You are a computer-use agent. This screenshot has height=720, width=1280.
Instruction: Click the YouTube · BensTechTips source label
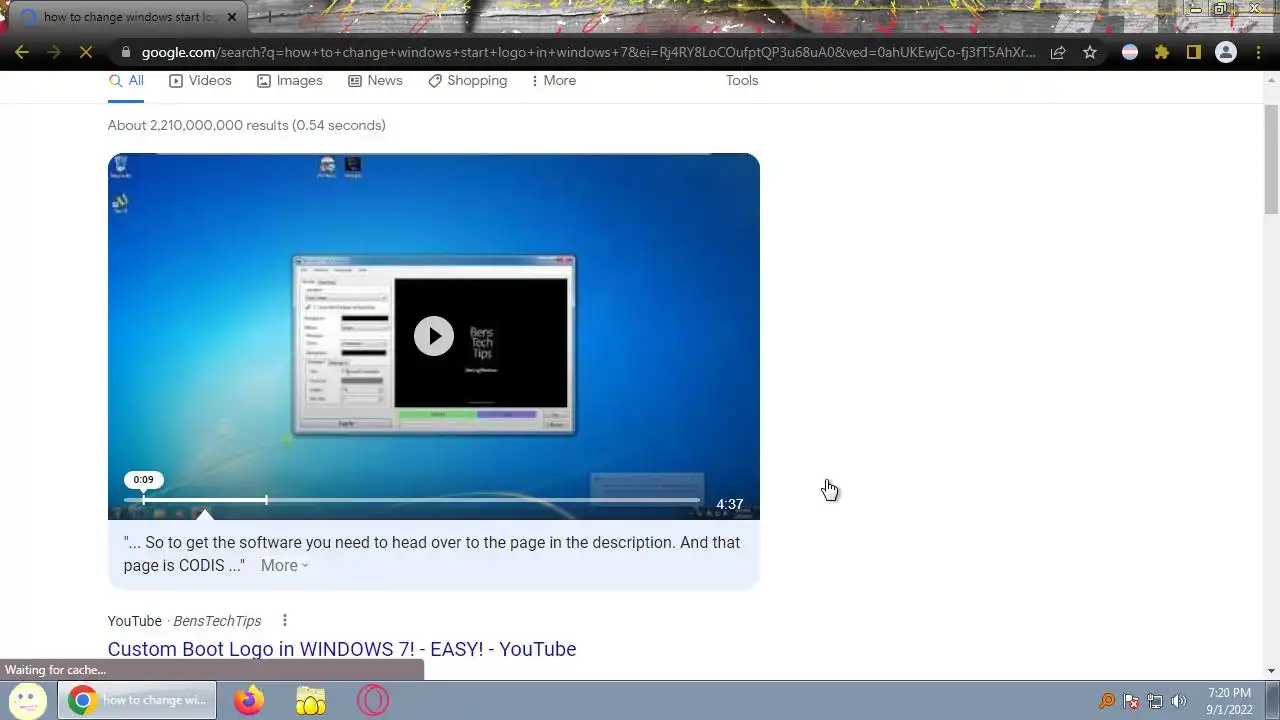(184, 621)
